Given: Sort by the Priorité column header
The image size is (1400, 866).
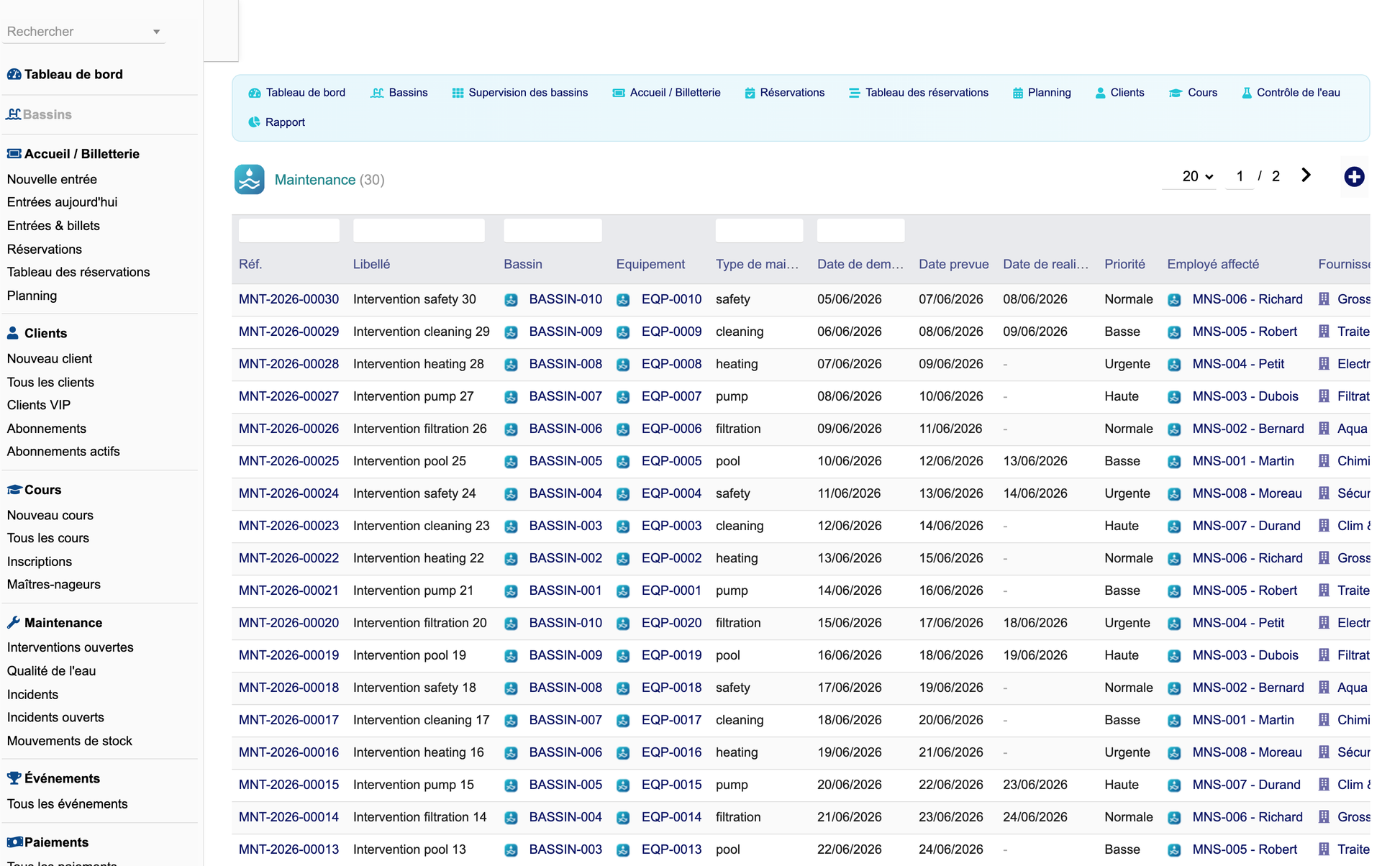Looking at the screenshot, I should click(x=1124, y=264).
